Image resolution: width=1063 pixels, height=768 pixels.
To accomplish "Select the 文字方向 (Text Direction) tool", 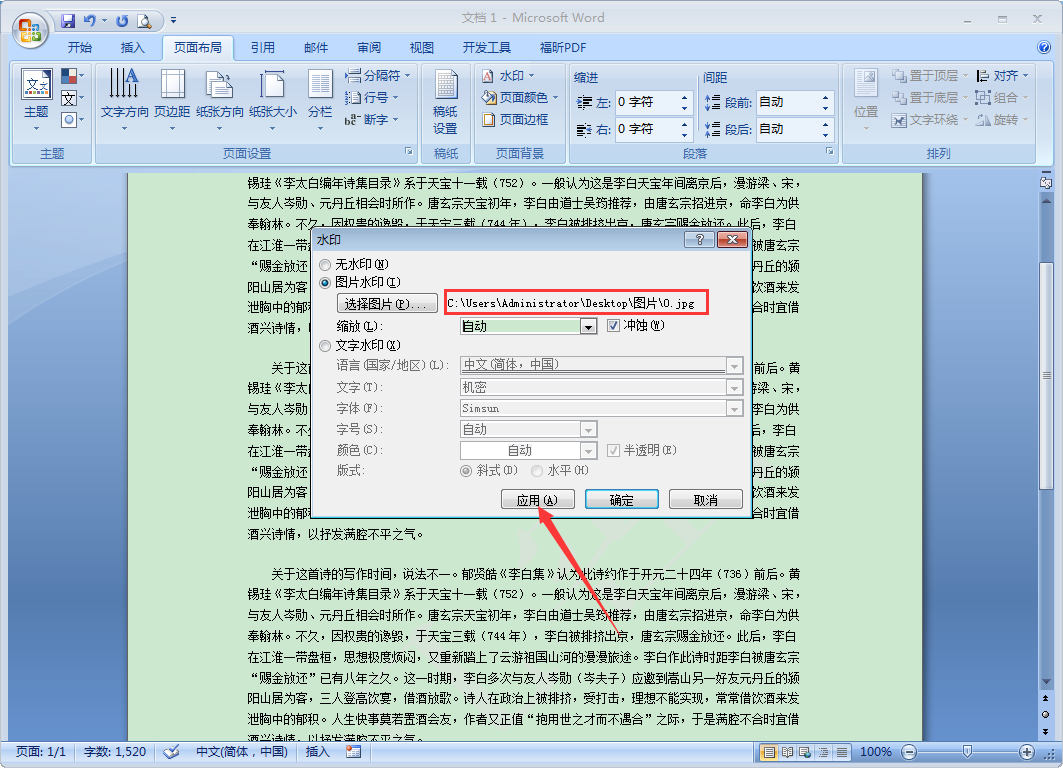I will click(124, 95).
